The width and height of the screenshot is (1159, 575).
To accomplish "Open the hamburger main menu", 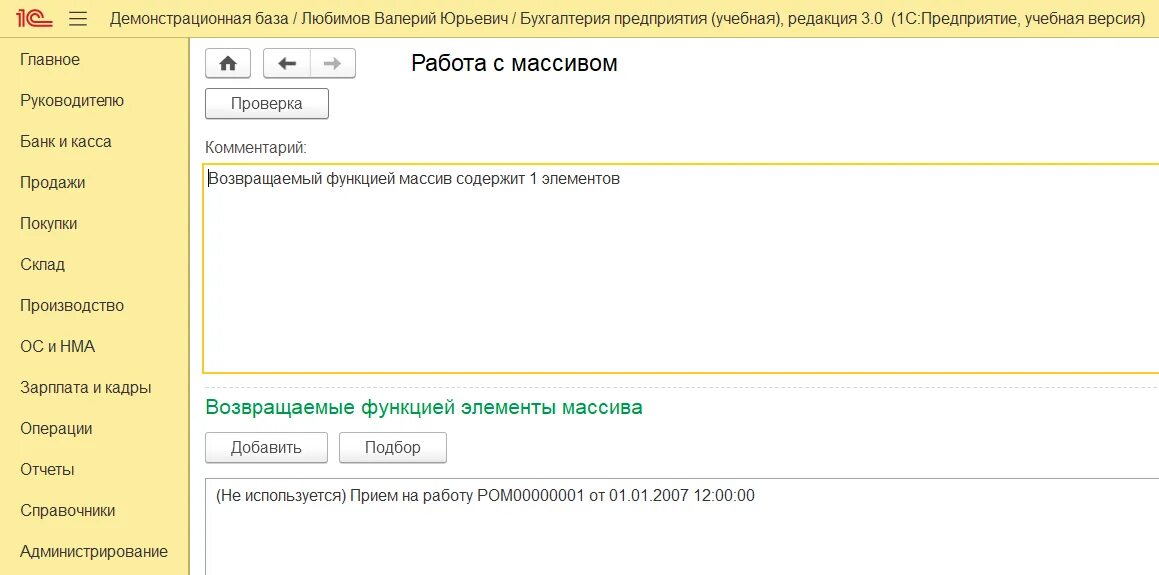I will 78,19.
